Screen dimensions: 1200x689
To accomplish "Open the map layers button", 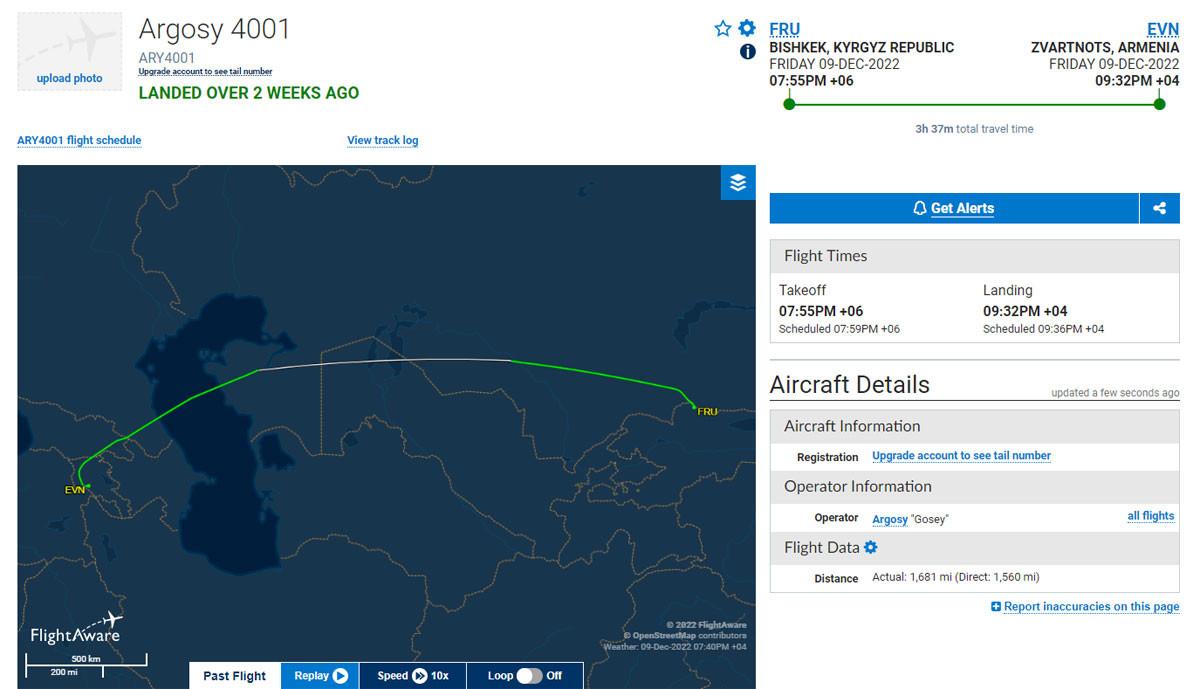I will [x=738, y=182].
